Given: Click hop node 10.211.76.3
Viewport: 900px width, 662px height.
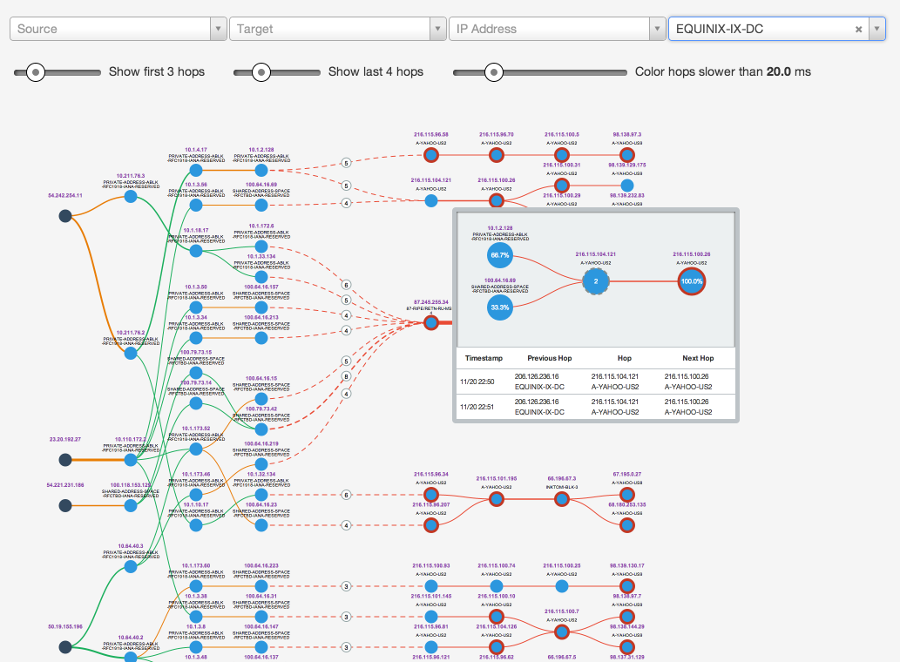Looking at the screenshot, I should (131, 196).
